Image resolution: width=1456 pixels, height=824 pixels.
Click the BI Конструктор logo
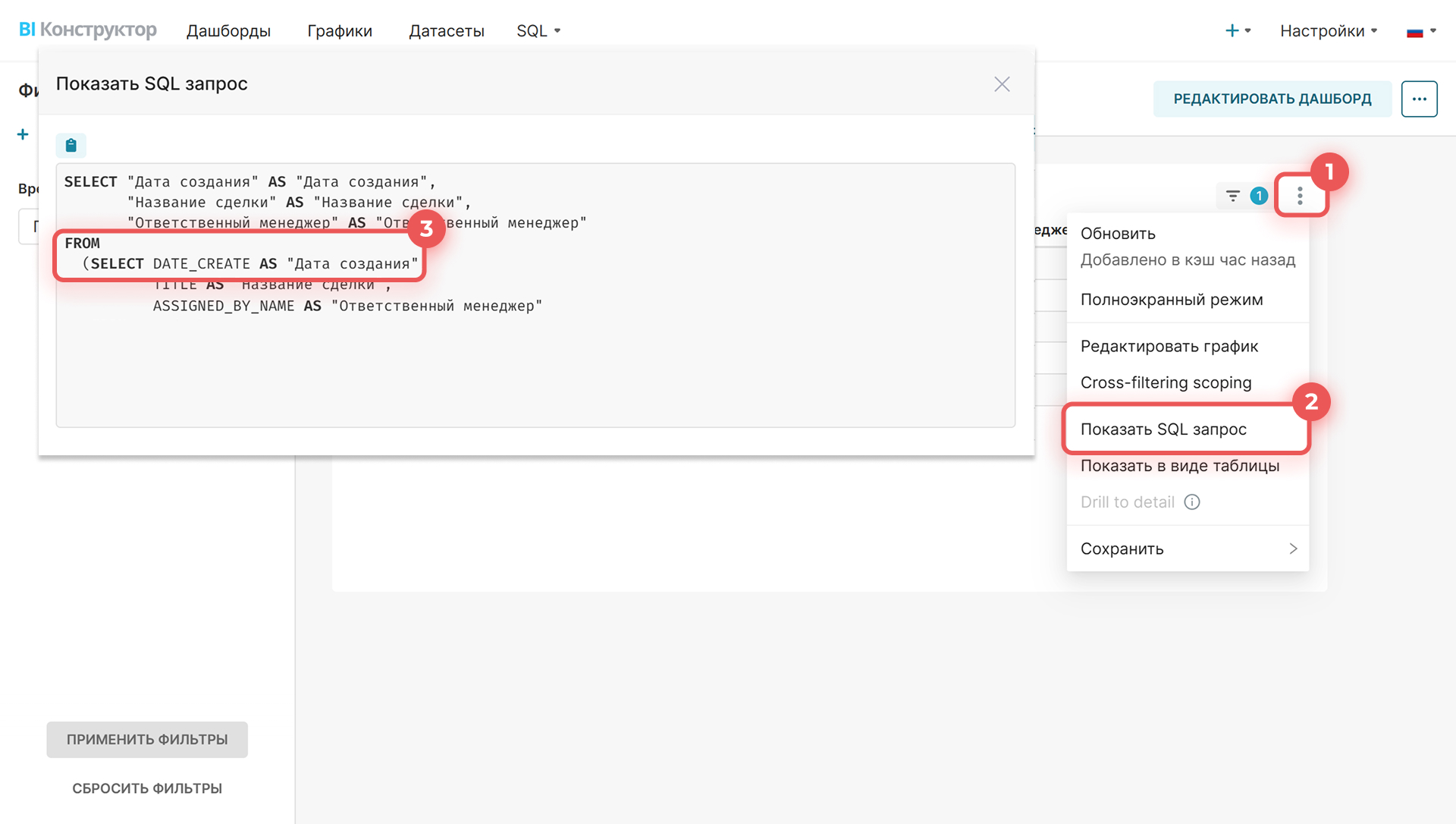(x=88, y=30)
